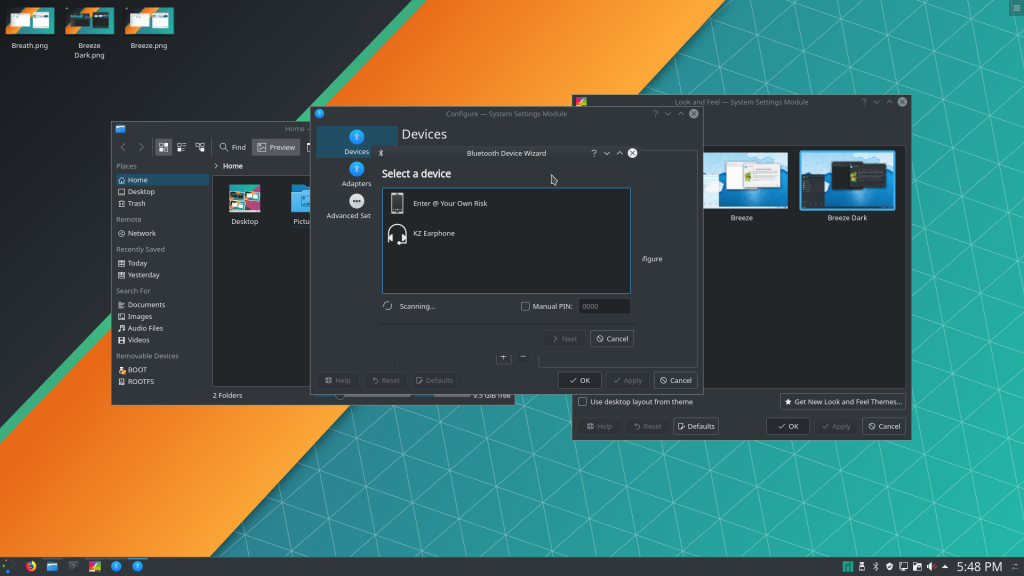This screenshot has width=1024, height=576.
Task: Launch Firefox from the taskbar
Action: 31,566
